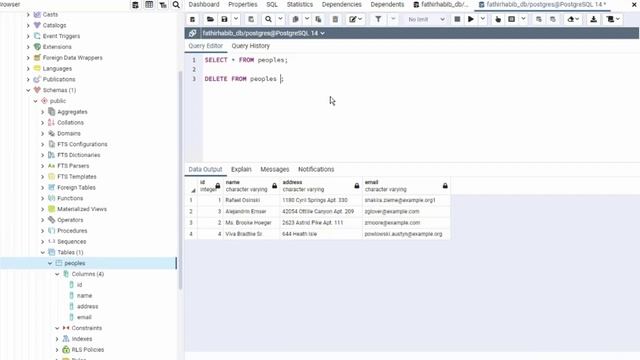Click the Rollback transaction icon
This screenshot has width=640, height=360.
(553, 19)
